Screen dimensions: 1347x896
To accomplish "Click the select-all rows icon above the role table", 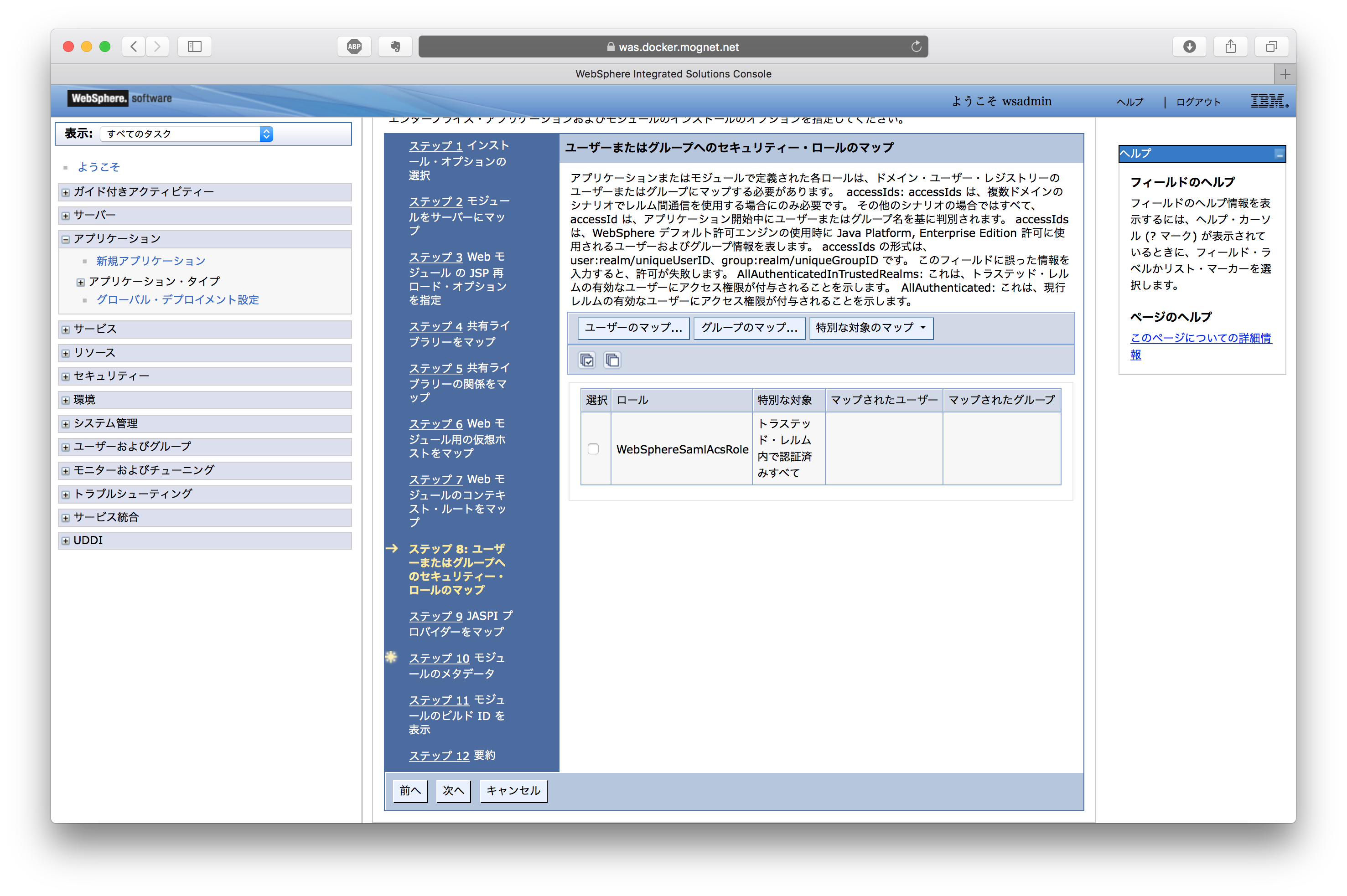I will coord(586,360).
